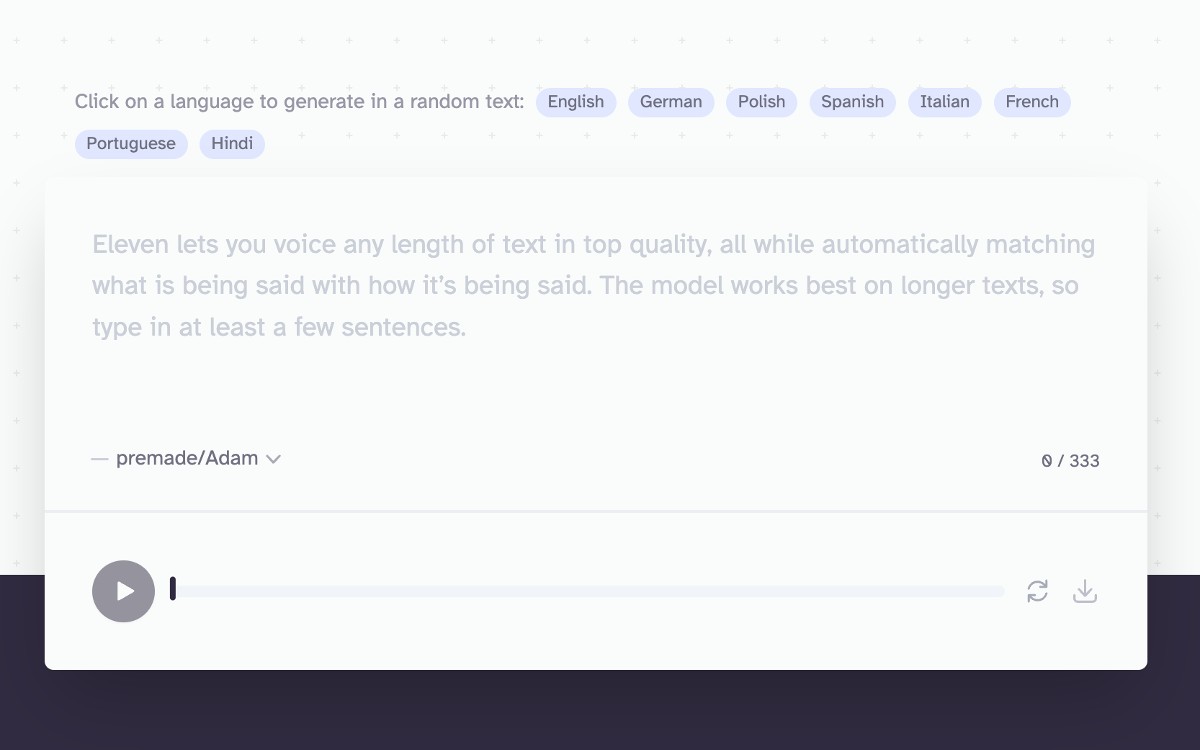Choose the Portuguese language chip
This screenshot has height=750, width=1200.
click(131, 144)
